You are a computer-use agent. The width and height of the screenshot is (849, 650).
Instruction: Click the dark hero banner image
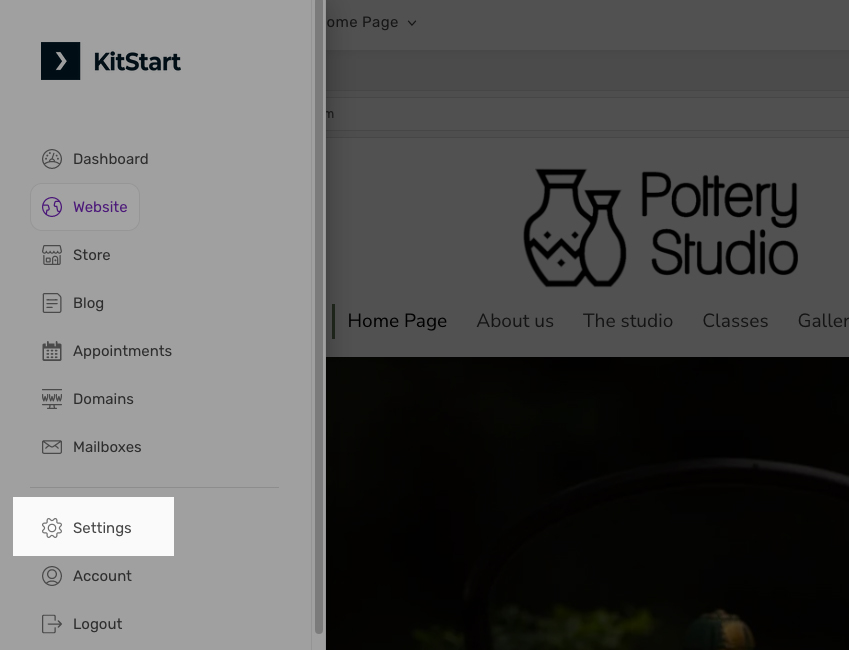tap(587, 503)
